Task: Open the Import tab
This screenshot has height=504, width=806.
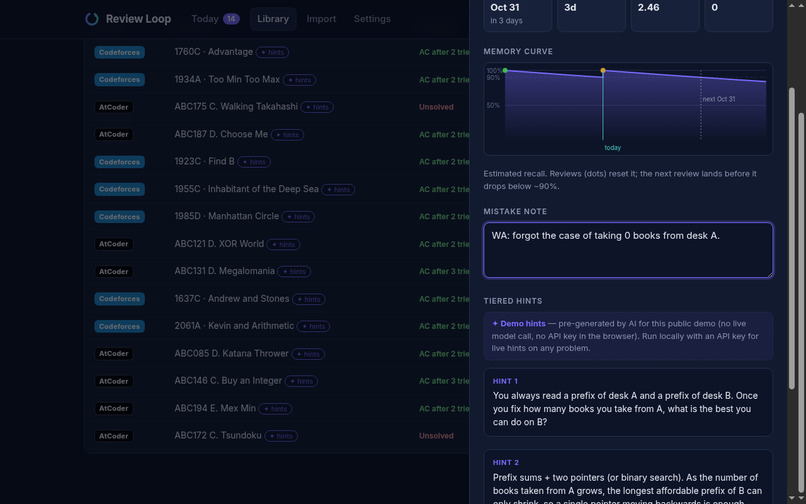Action: click(321, 19)
